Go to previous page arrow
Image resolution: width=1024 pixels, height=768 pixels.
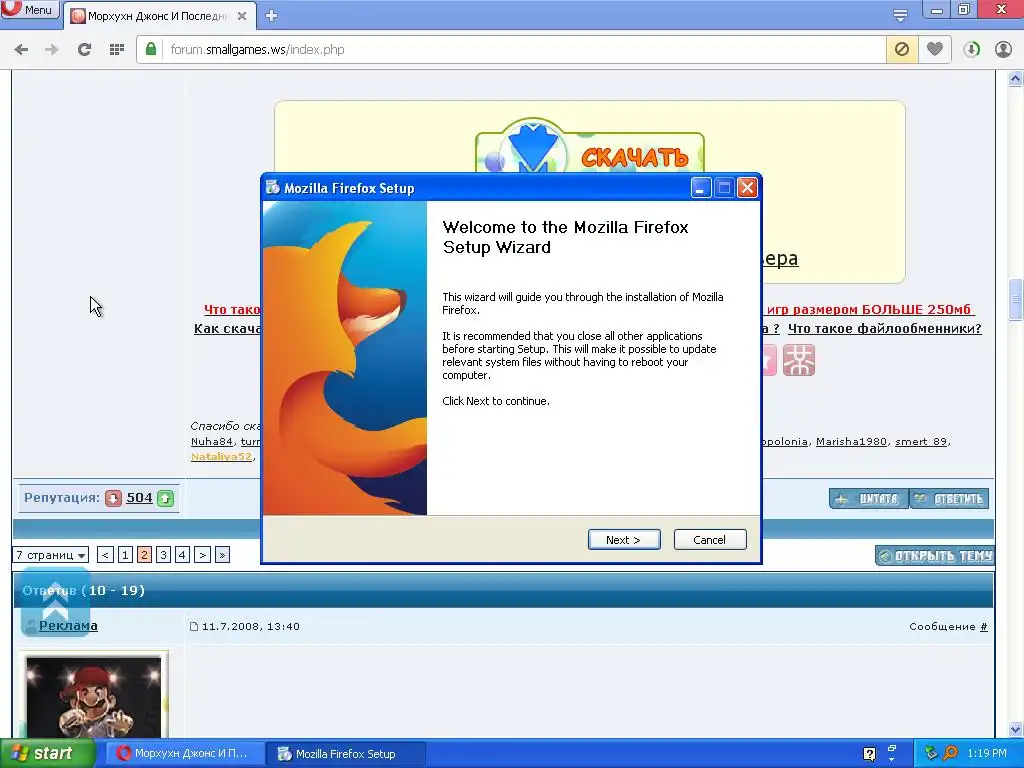click(105, 555)
